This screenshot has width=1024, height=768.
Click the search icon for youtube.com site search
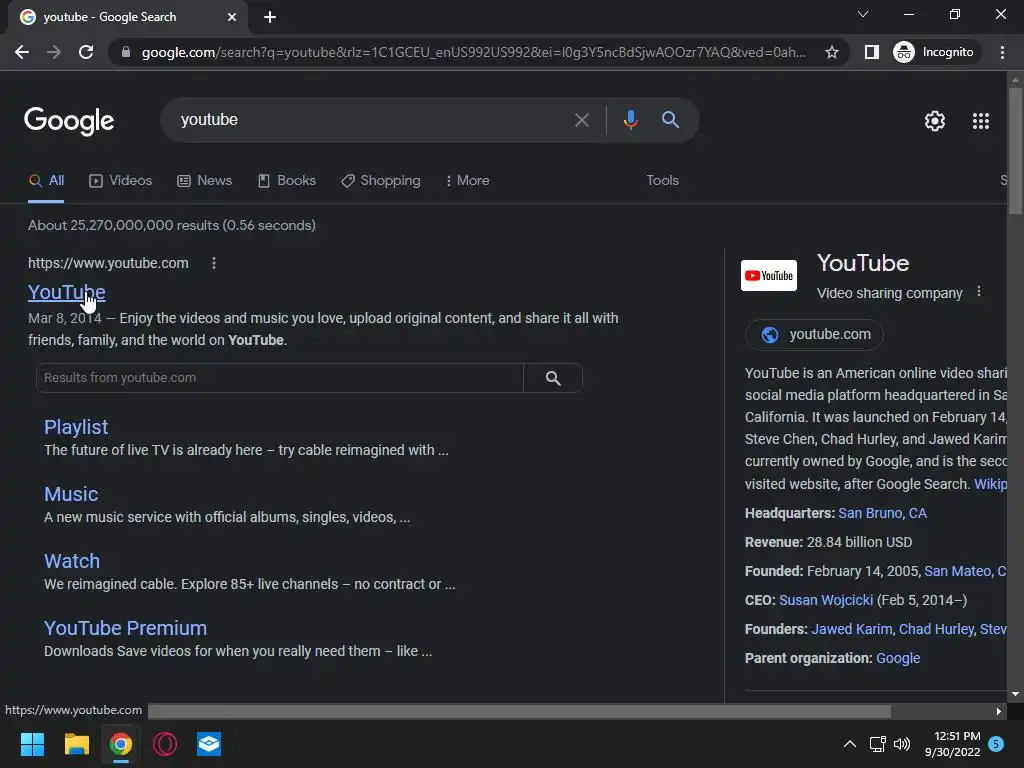[x=553, y=378]
